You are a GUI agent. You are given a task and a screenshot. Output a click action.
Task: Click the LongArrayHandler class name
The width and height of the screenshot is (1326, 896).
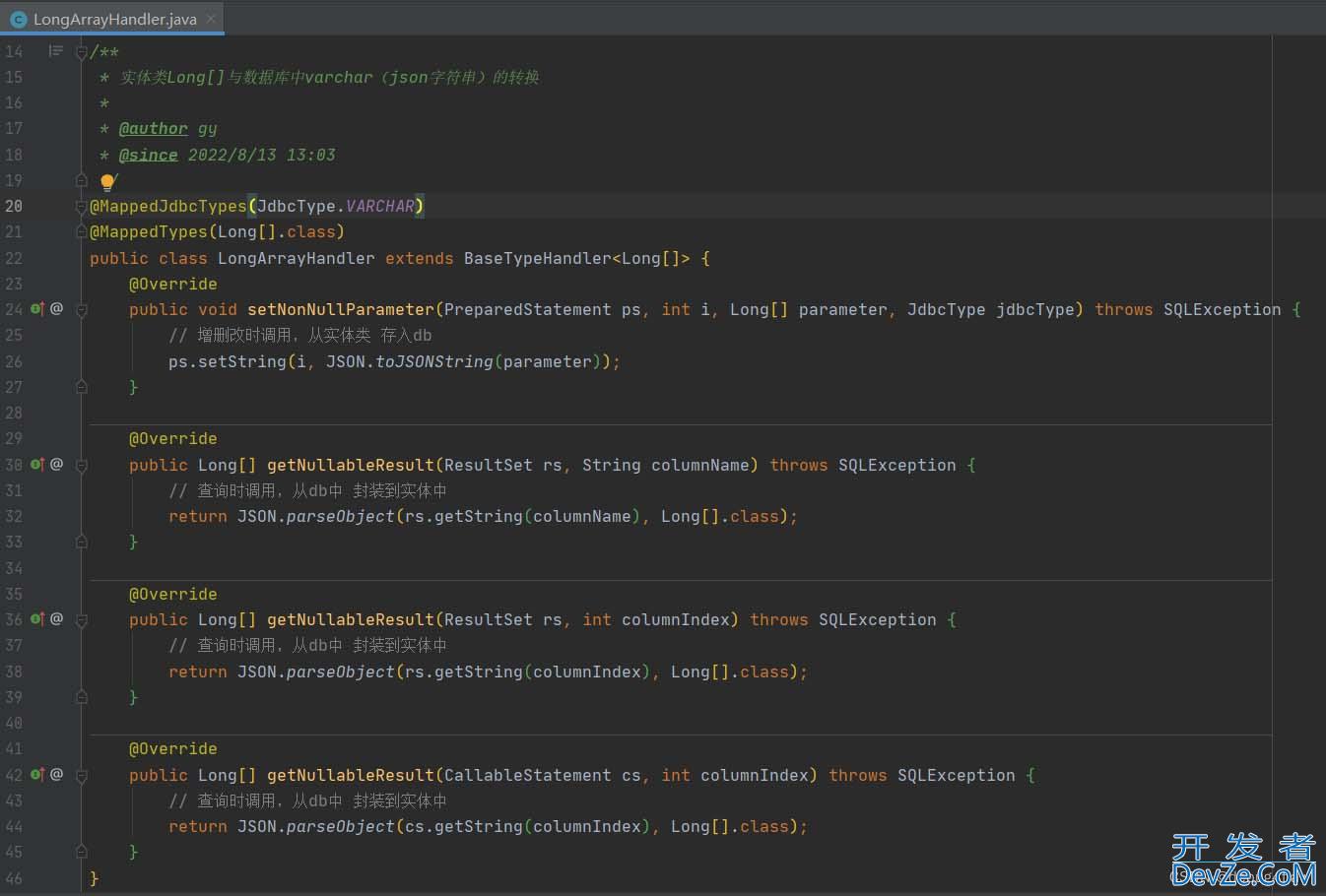coord(297,258)
